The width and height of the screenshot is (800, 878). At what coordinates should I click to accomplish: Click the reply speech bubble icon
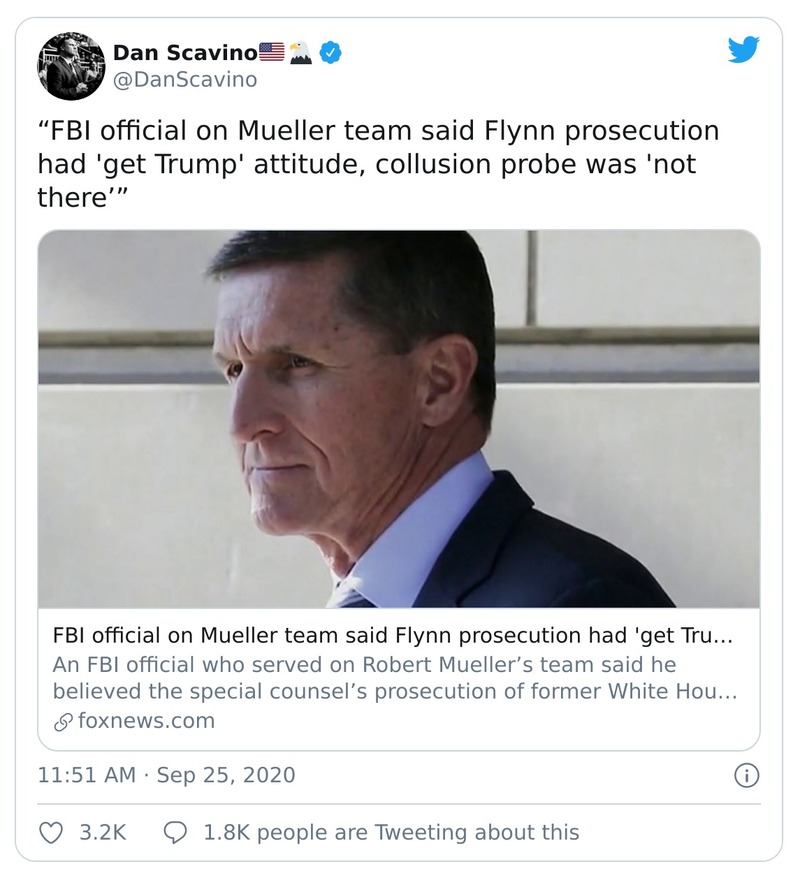(175, 831)
